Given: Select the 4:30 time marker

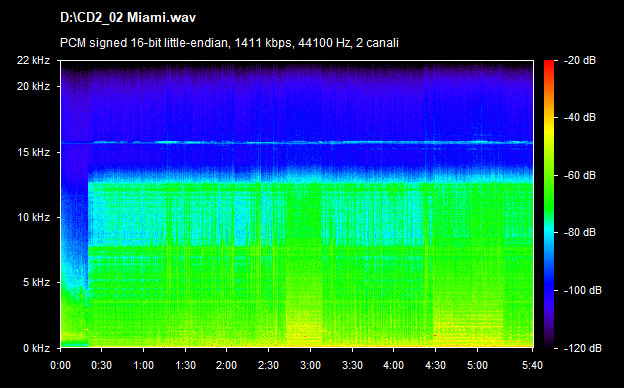Looking at the screenshot, I should tap(435, 365).
